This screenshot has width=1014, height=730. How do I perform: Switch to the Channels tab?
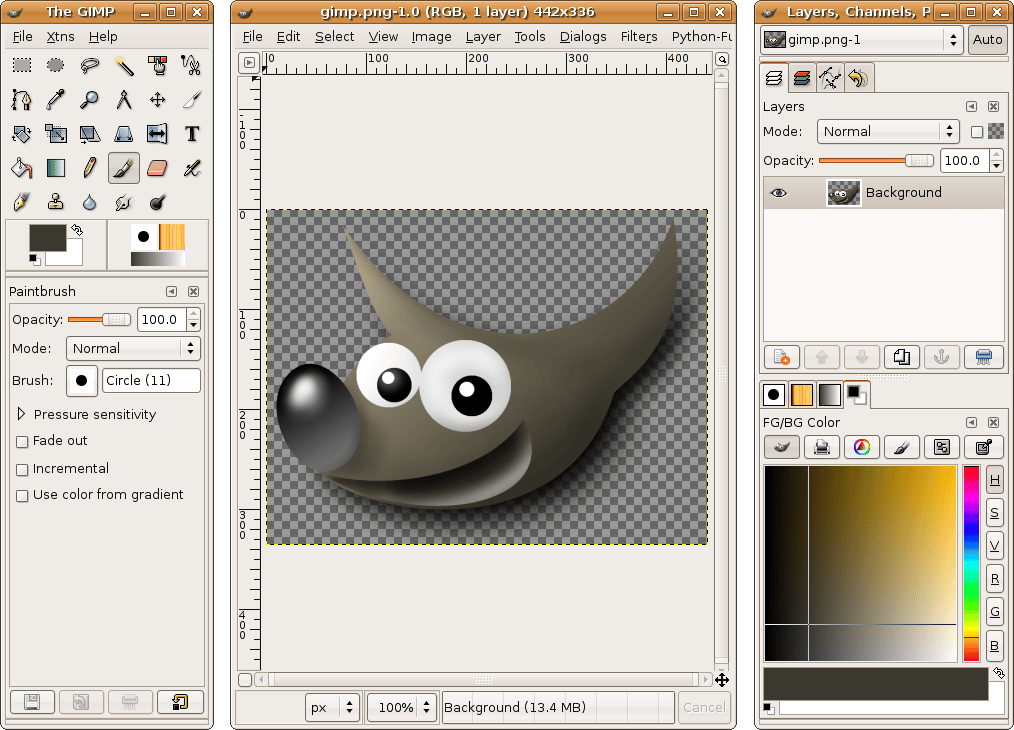(x=800, y=77)
